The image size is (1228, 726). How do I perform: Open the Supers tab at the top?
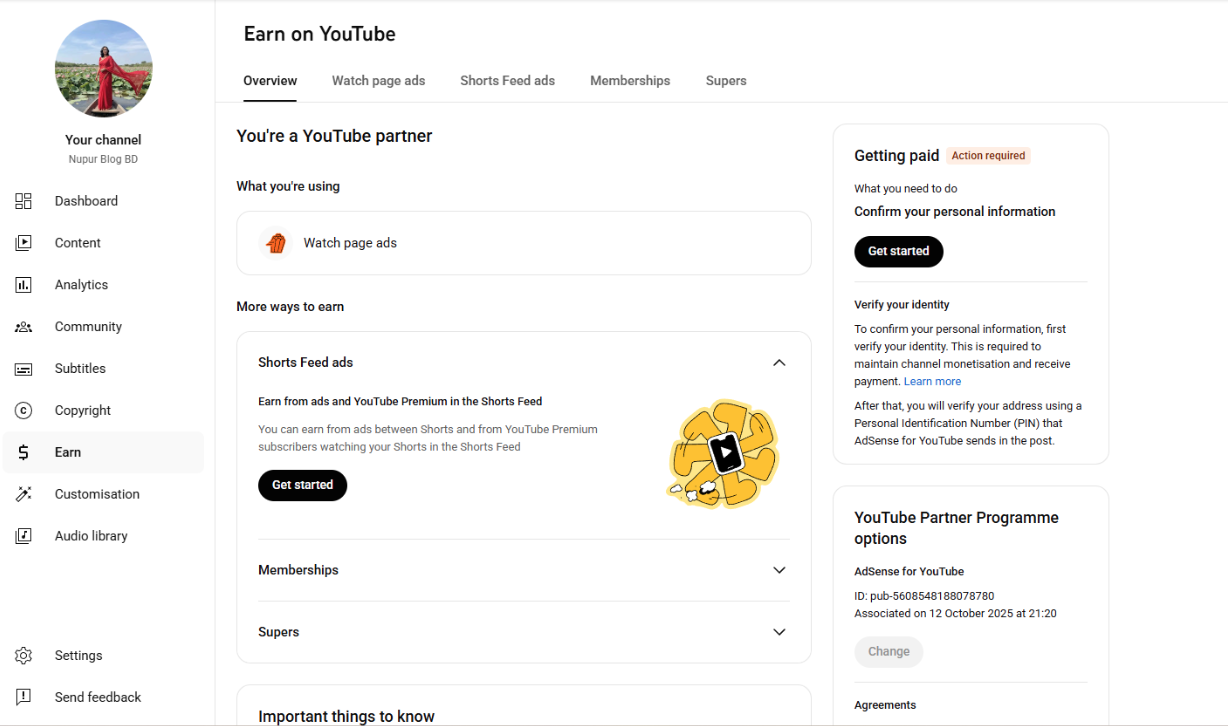point(726,80)
